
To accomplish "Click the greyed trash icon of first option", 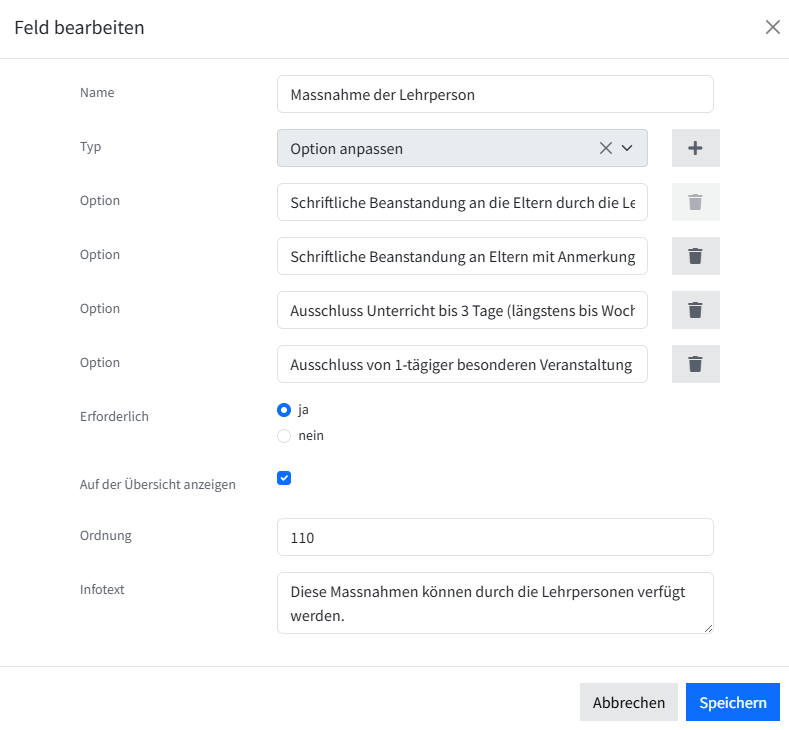I will coord(695,202).
